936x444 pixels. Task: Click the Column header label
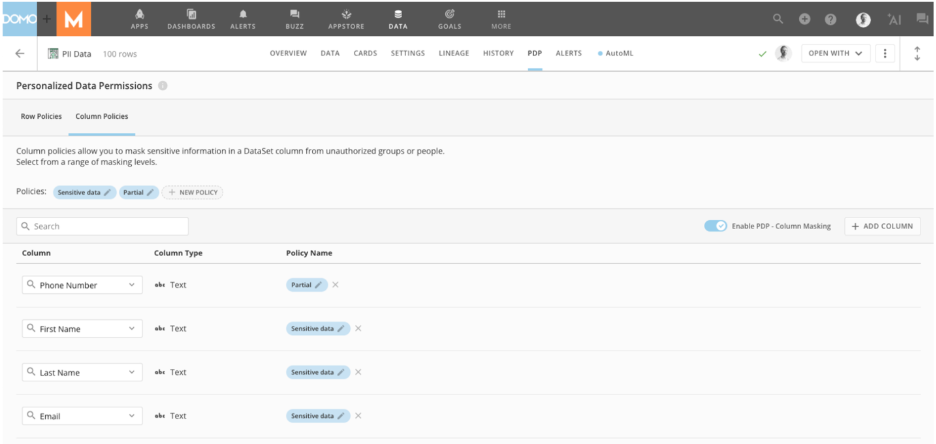pos(36,253)
